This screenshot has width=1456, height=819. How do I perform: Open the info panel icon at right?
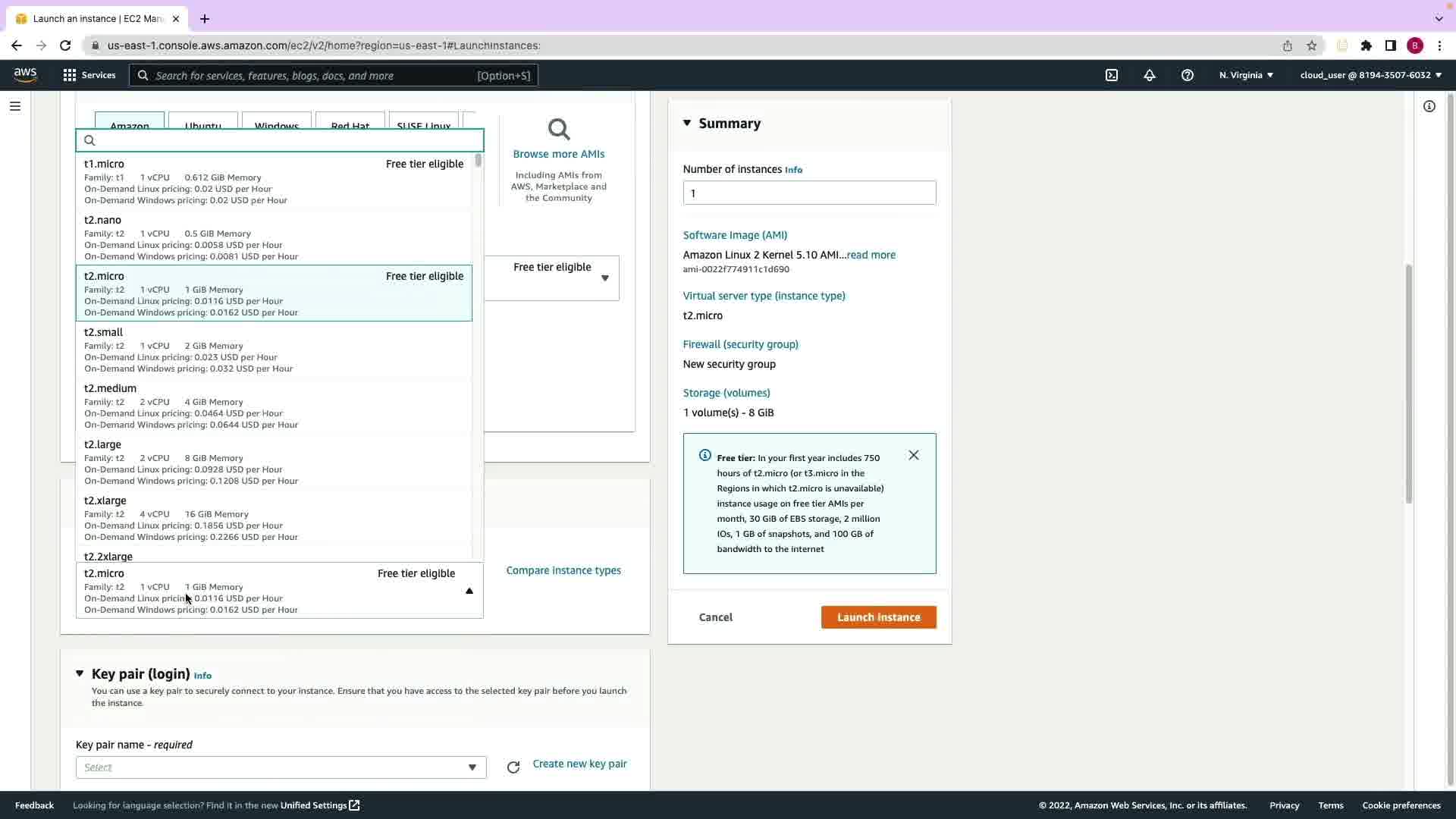[x=1429, y=106]
